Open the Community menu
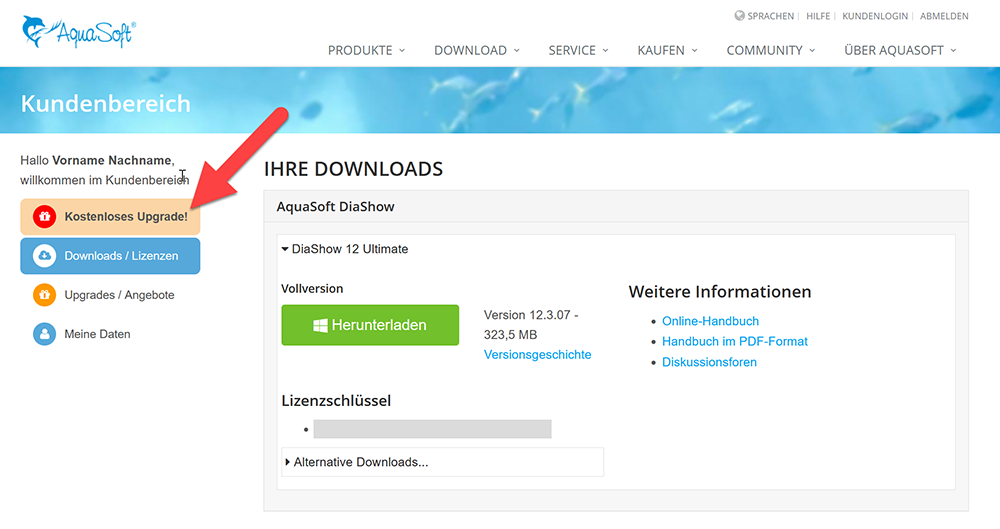The height and width of the screenshot is (529, 1000). click(x=770, y=50)
